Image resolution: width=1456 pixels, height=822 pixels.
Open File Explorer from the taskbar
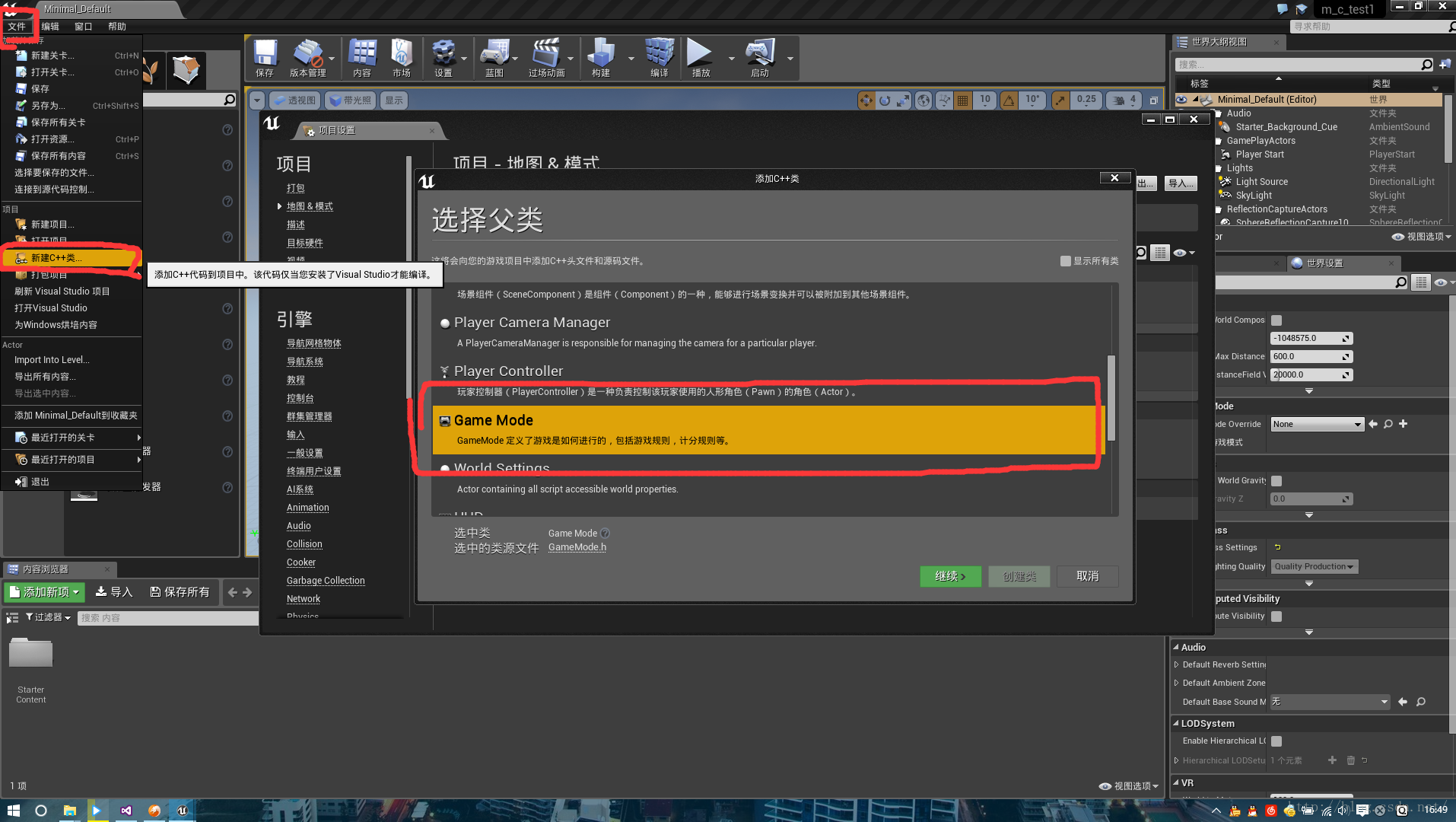click(x=69, y=811)
